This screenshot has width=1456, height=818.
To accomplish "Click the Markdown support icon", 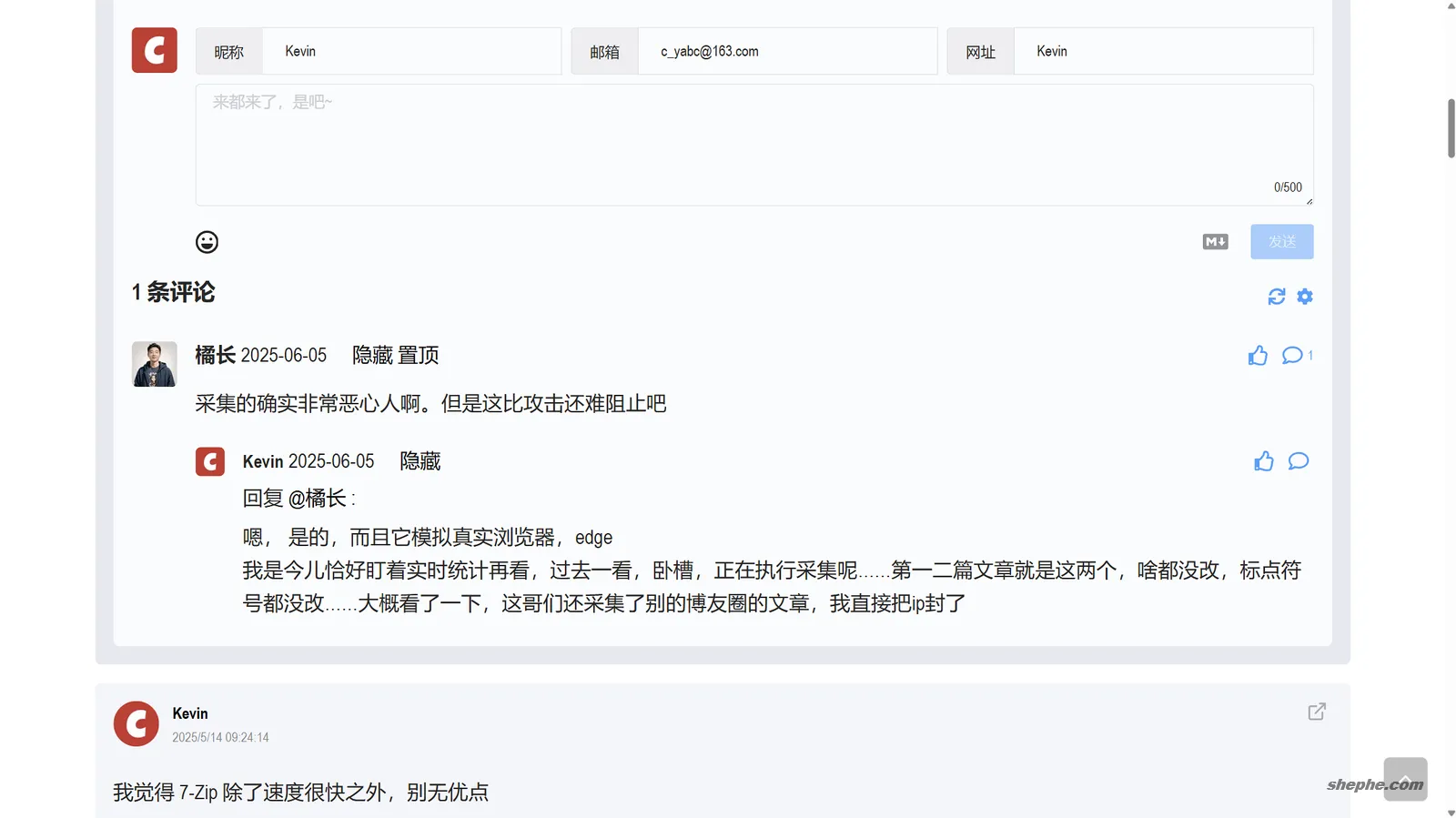I will click(x=1215, y=242).
